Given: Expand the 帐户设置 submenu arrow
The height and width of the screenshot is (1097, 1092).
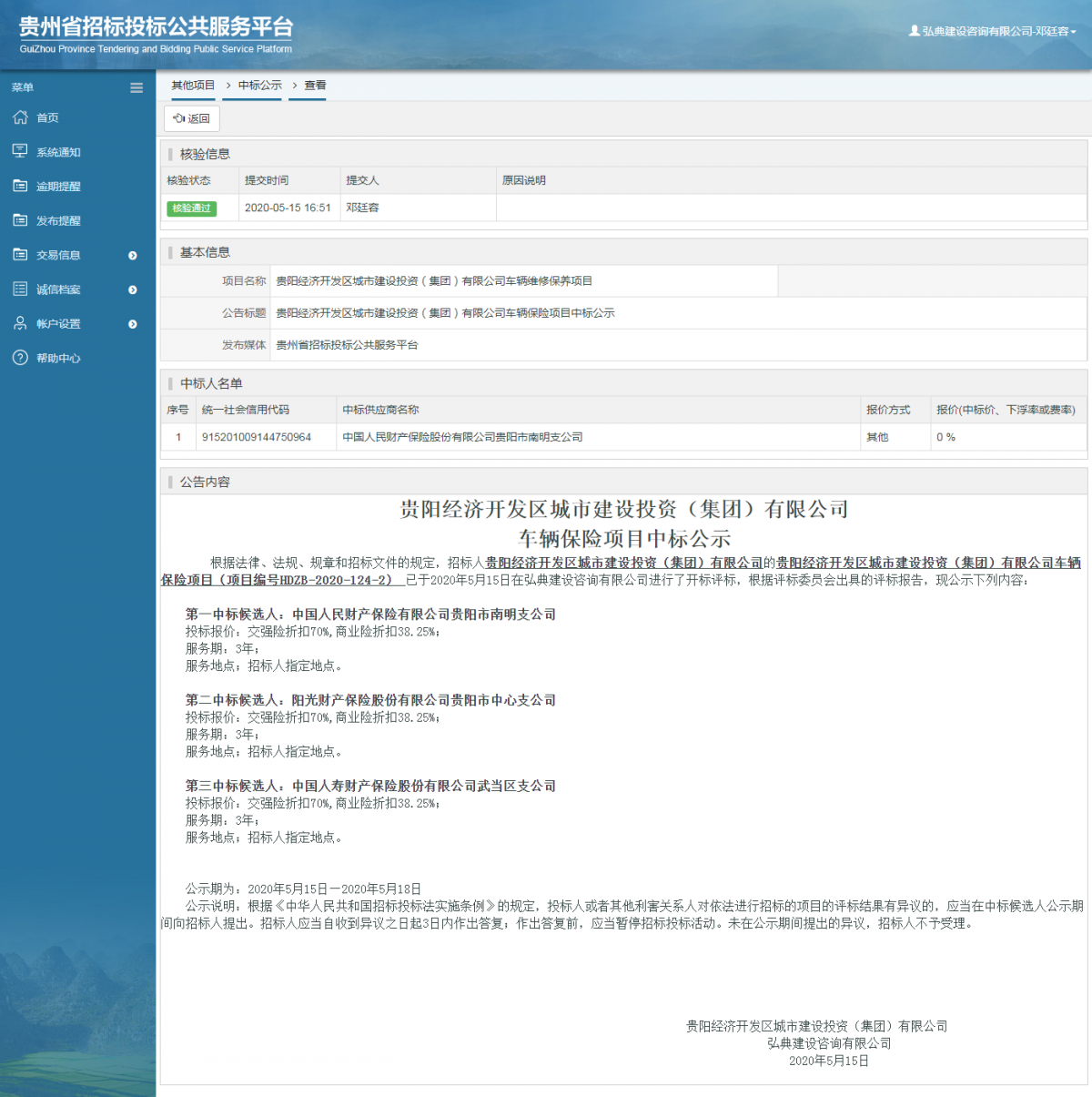Looking at the screenshot, I should tap(133, 324).
